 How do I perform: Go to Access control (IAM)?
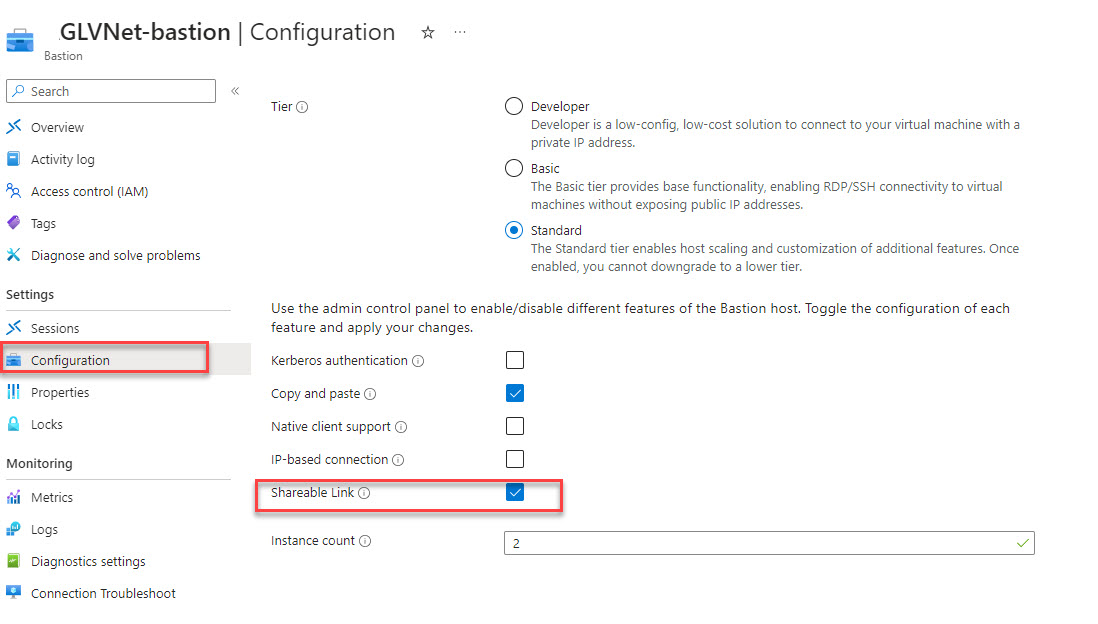click(x=89, y=192)
